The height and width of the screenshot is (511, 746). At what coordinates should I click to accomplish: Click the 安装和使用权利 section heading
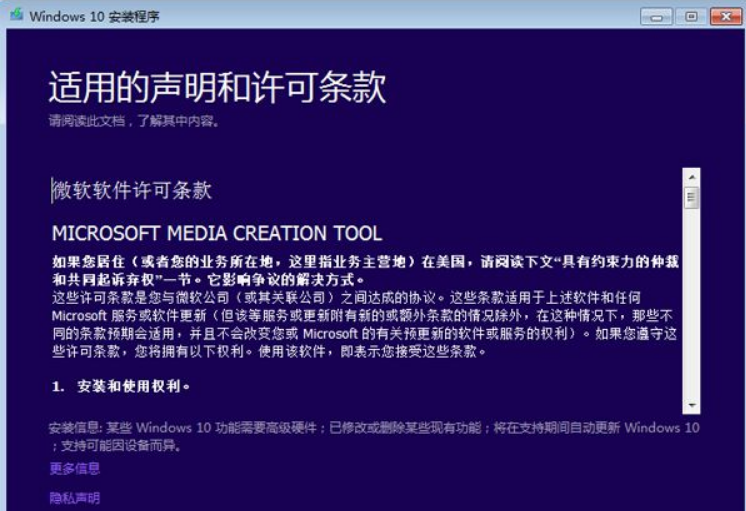coord(120,386)
